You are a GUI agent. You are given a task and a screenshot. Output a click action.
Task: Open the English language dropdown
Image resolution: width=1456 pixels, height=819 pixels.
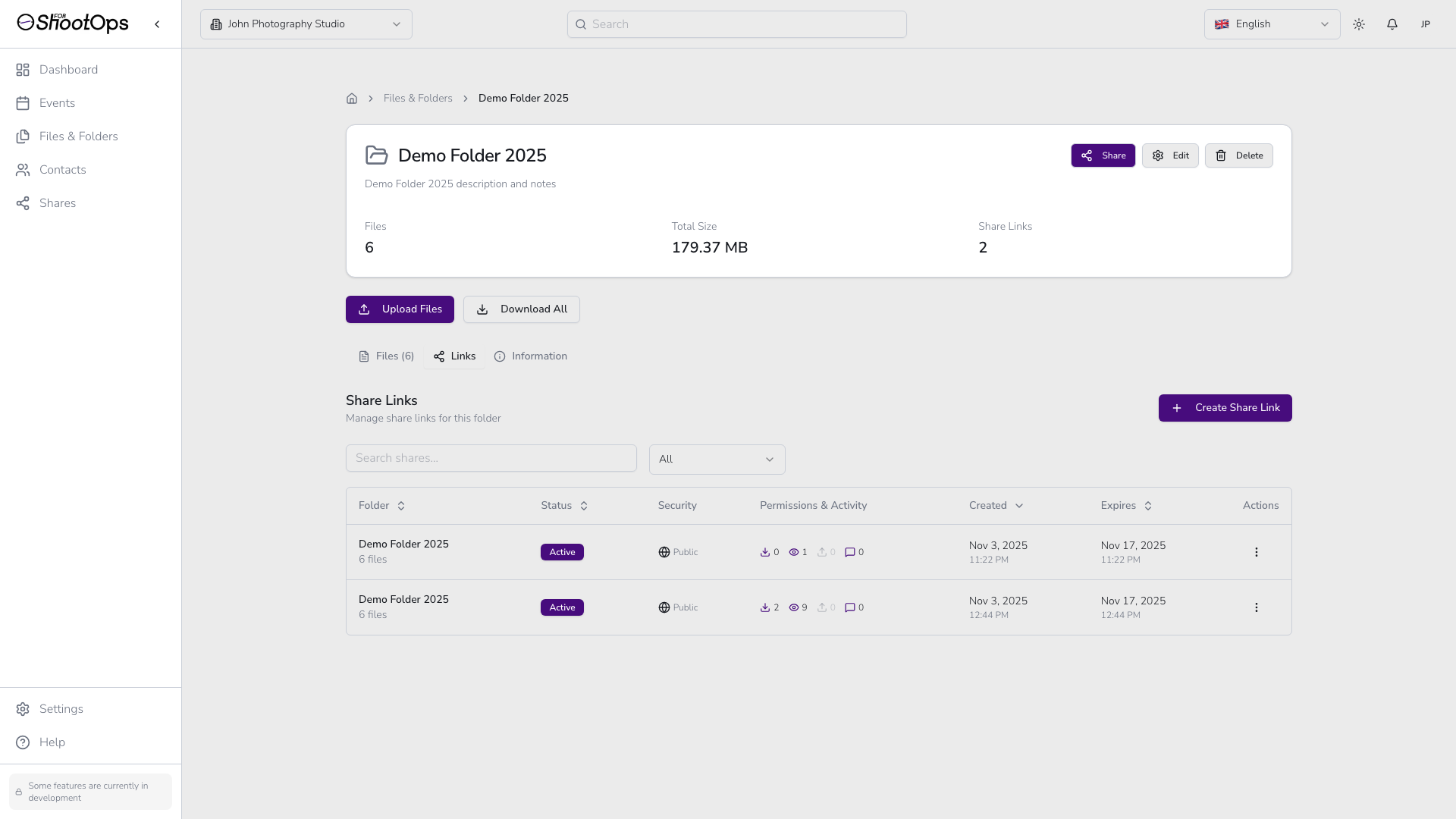pyautogui.click(x=1272, y=24)
